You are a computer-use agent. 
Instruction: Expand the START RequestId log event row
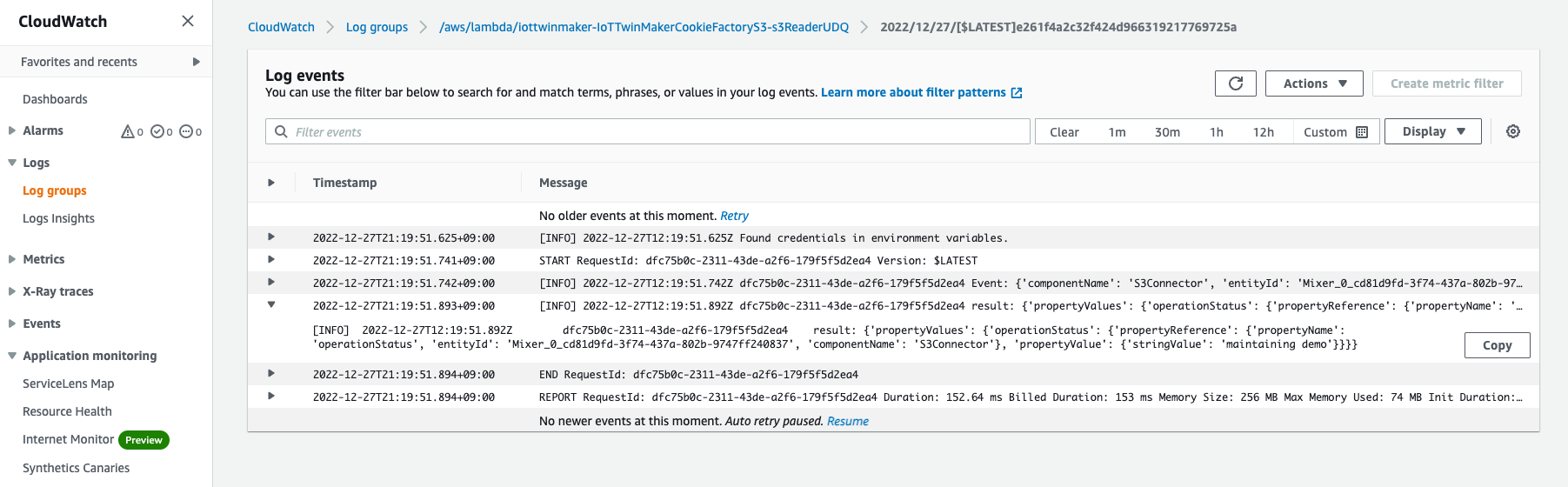coord(271,259)
